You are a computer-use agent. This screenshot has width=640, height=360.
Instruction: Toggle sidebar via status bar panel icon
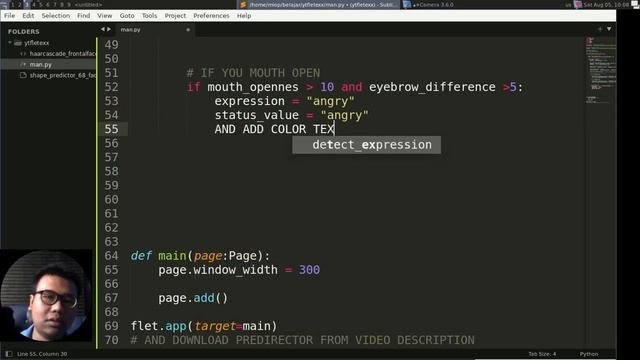pos(9,354)
